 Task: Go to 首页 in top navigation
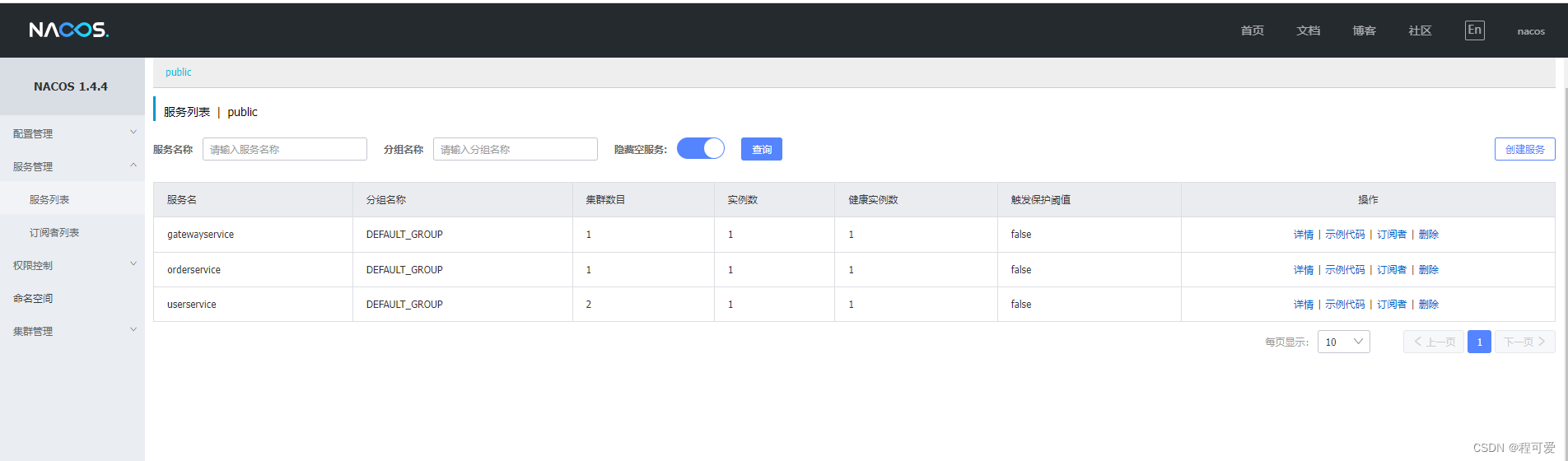[x=1252, y=30]
